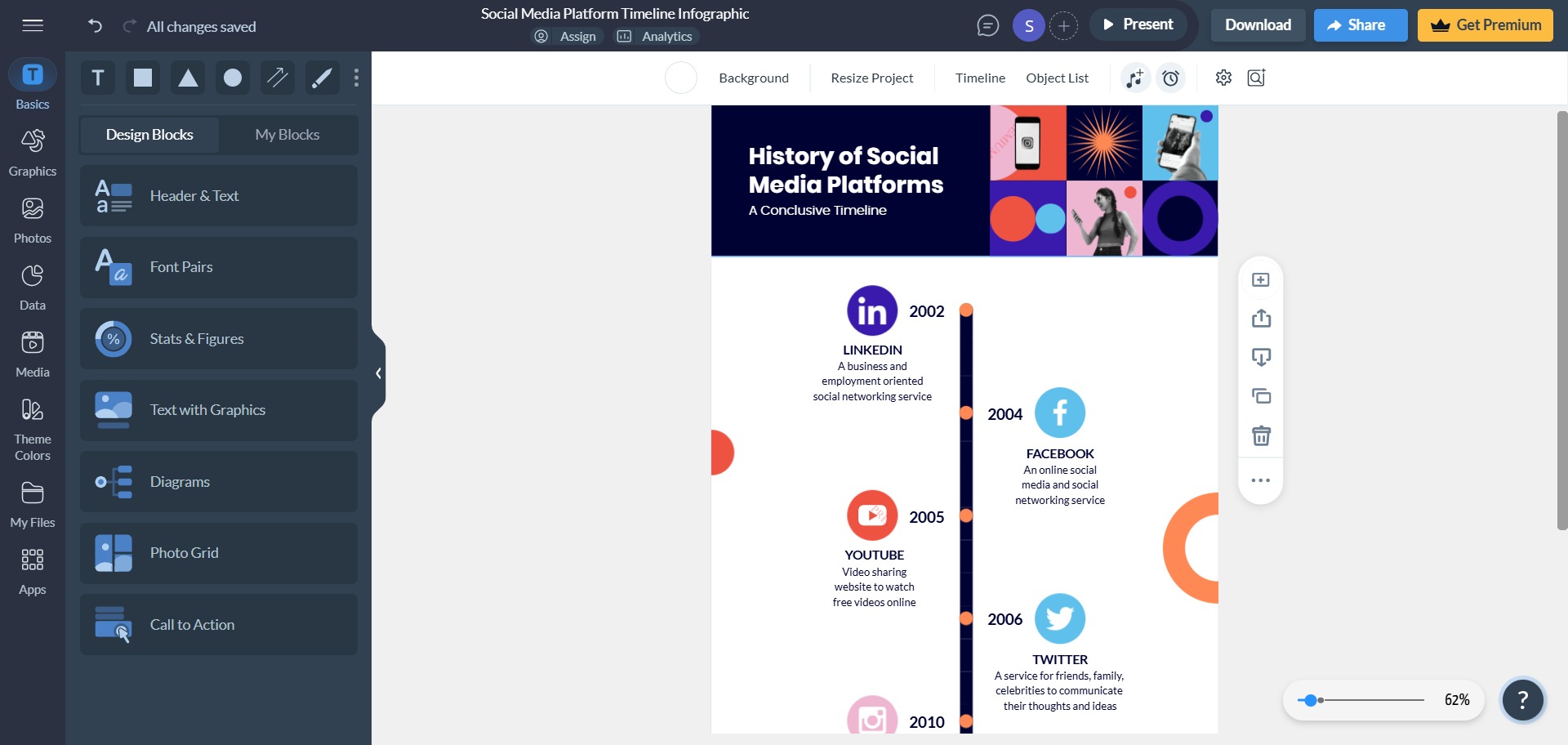Open the help question mark
Screen dimensions: 1568x745
pos(1522,700)
